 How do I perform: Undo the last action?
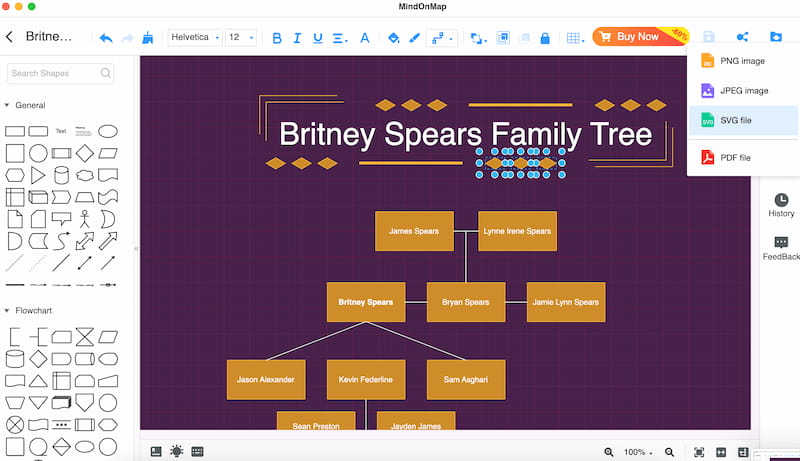click(x=106, y=38)
